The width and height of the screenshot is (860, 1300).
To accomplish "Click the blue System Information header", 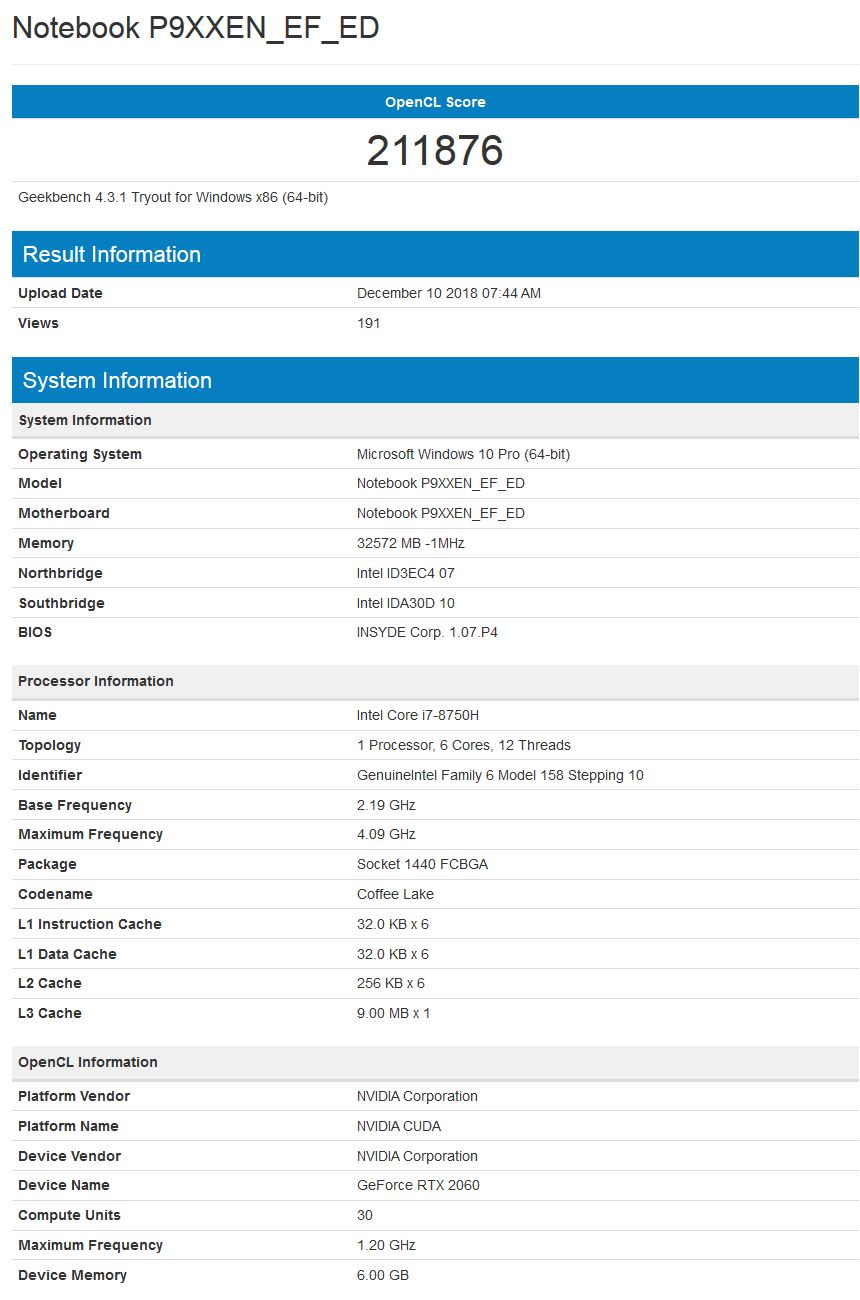I will [435, 380].
